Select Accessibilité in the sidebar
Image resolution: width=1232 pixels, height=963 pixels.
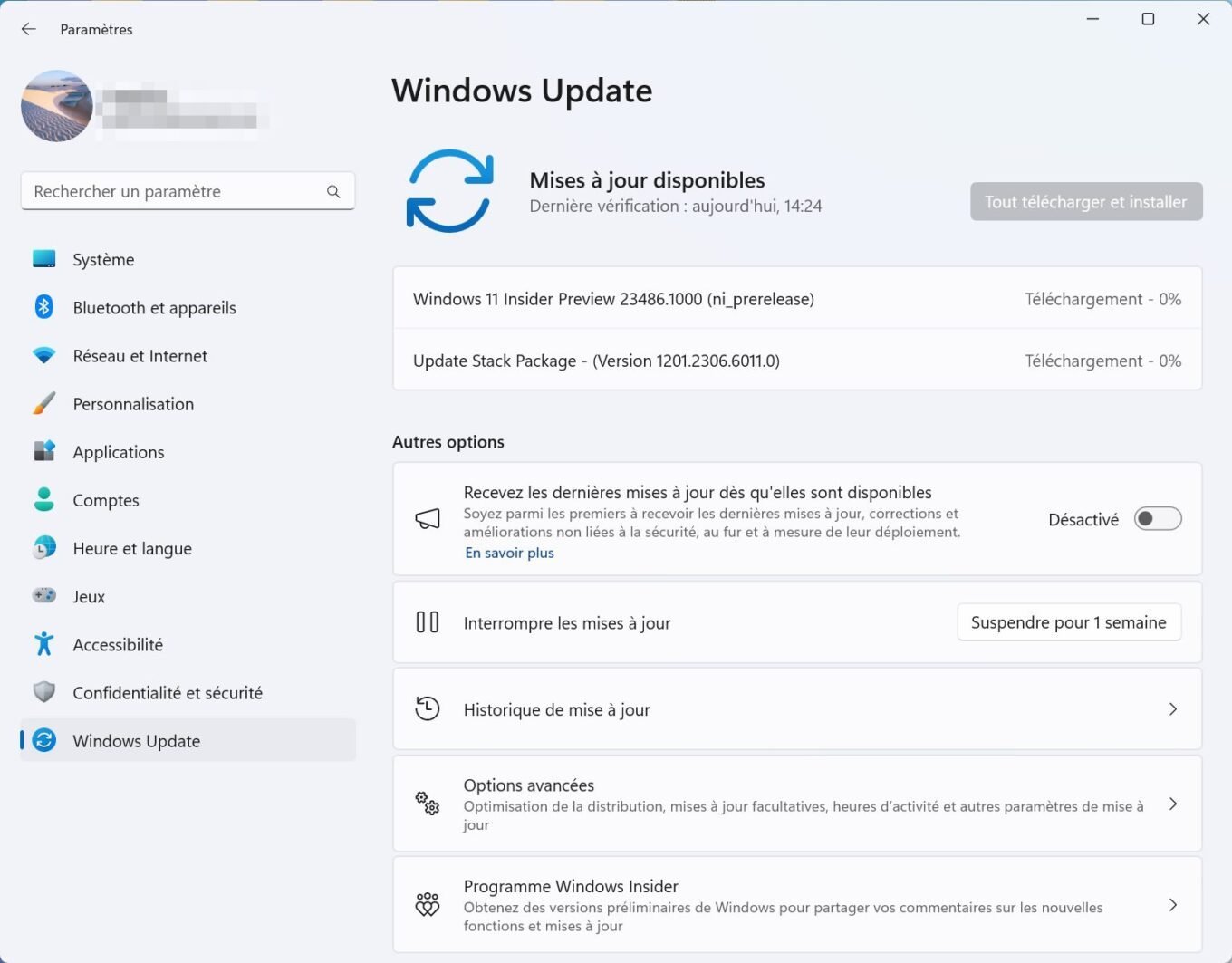188,644
